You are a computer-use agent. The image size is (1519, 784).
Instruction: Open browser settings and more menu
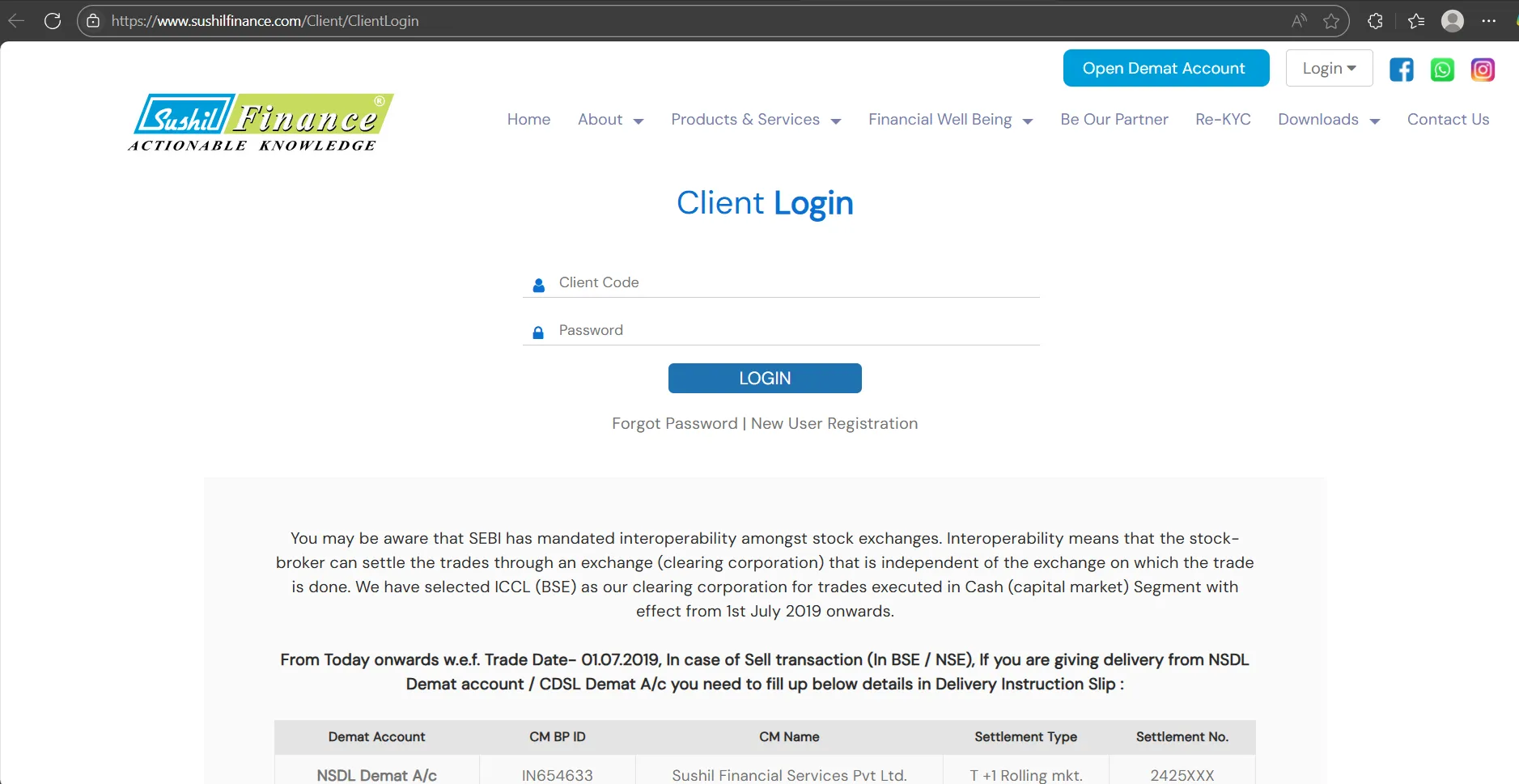pos(1489,21)
